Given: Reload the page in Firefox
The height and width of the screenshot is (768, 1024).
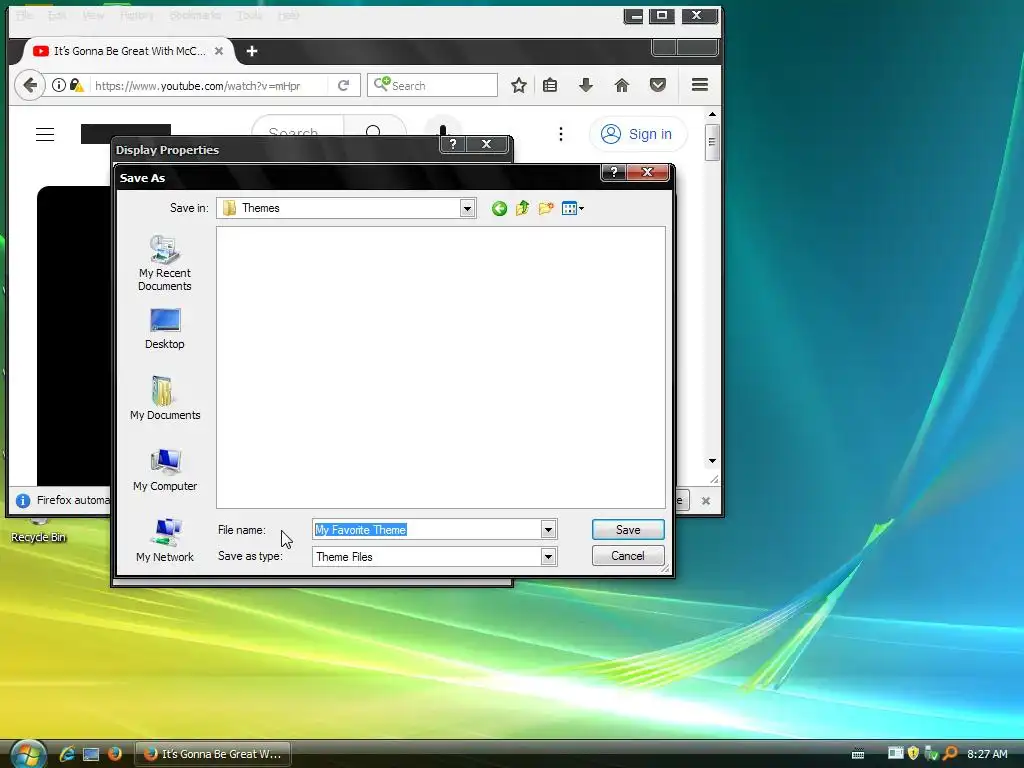Looking at the screenshot, I should (343, 86).
